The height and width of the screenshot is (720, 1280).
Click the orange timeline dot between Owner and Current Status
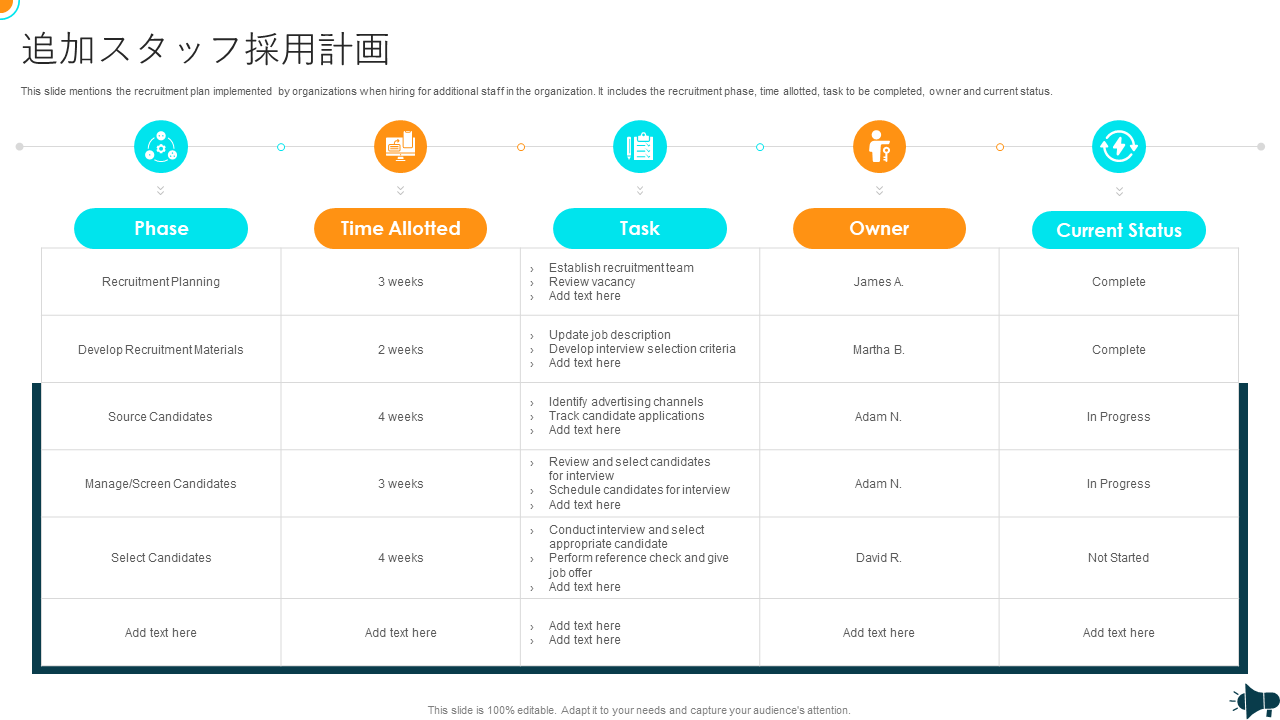[x=1000, y=147]
